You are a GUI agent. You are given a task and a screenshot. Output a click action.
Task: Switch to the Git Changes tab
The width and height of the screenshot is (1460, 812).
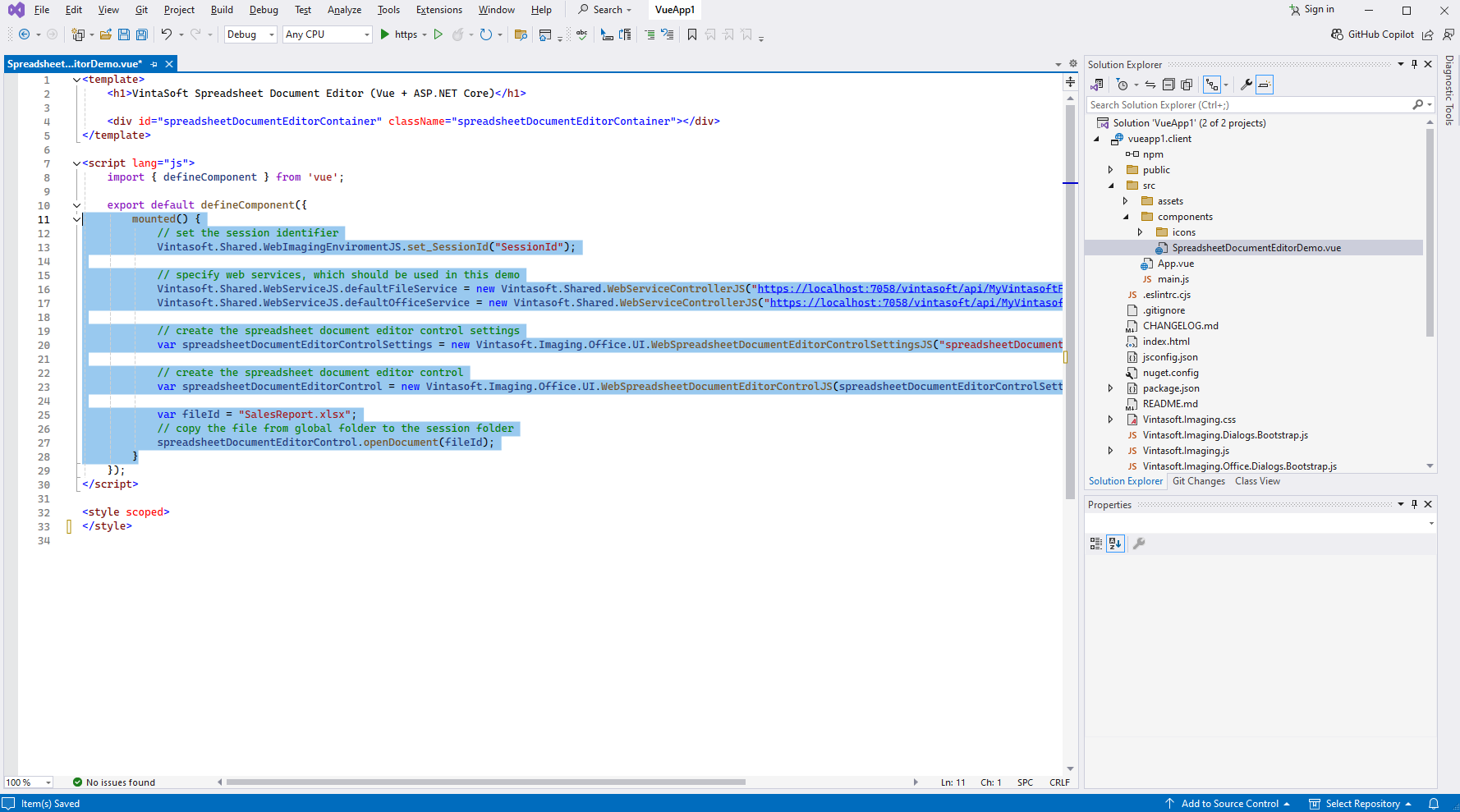(1198, 481)
